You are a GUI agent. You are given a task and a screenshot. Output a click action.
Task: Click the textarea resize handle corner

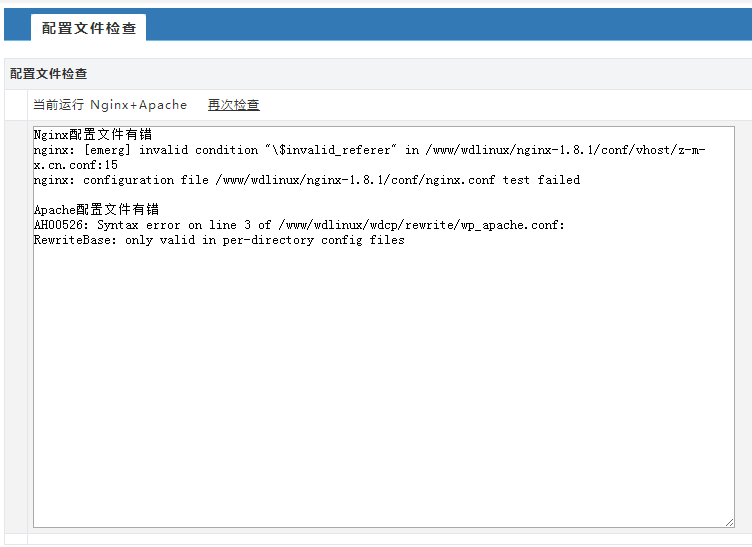729,523
